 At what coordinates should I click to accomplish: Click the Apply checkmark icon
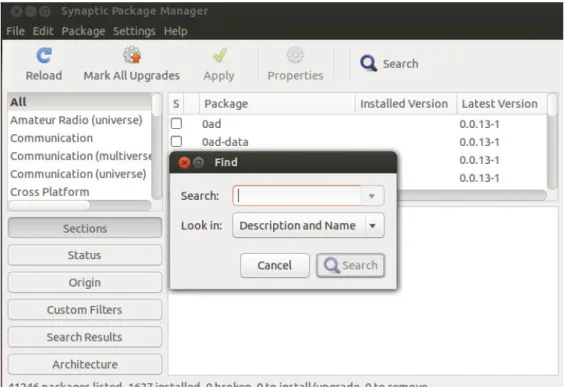(219, 55)
